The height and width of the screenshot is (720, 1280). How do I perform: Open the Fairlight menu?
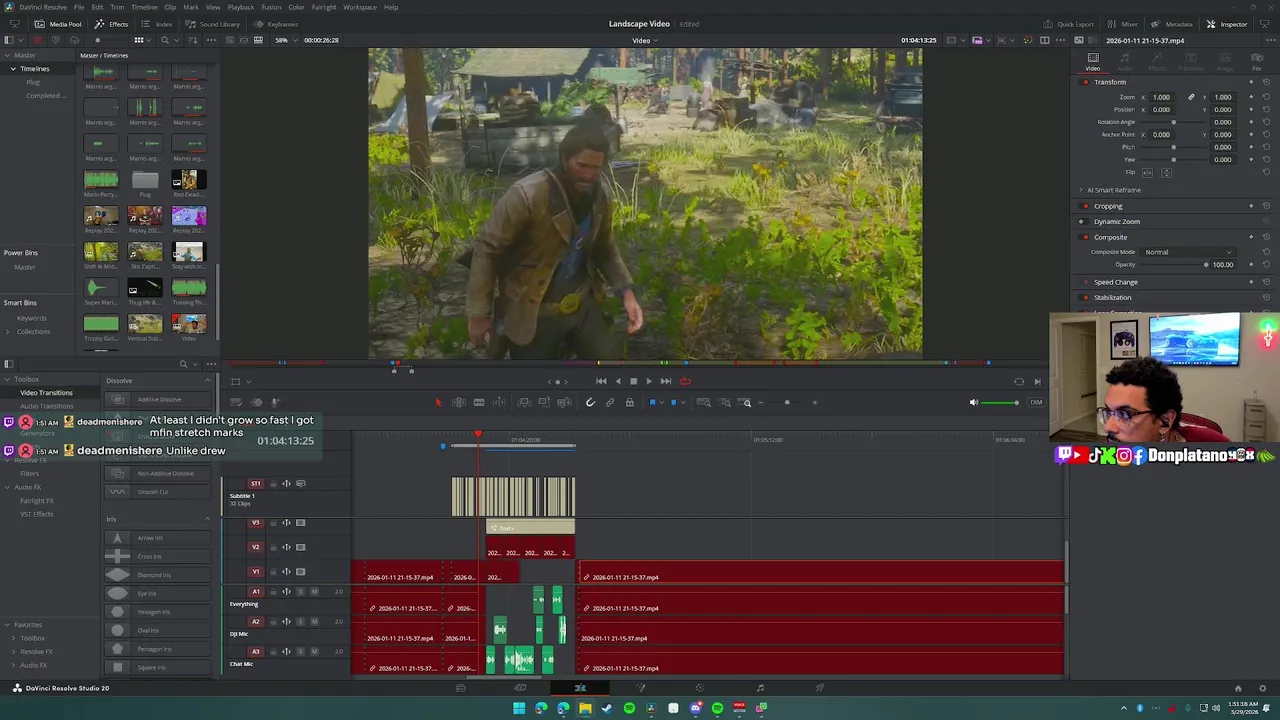[323, 7]
